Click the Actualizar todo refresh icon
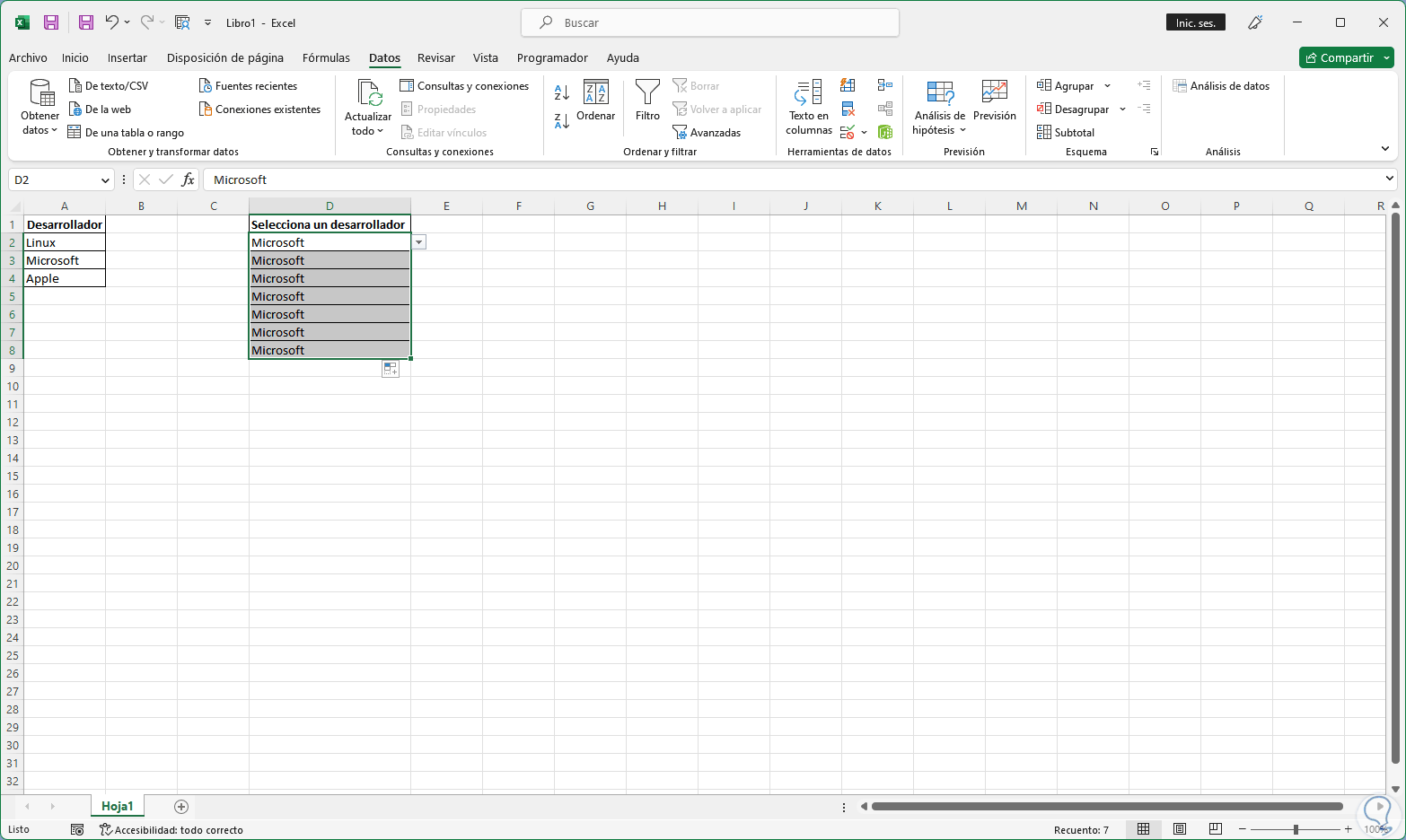The image size is (1406, 840). click(369, 93)
